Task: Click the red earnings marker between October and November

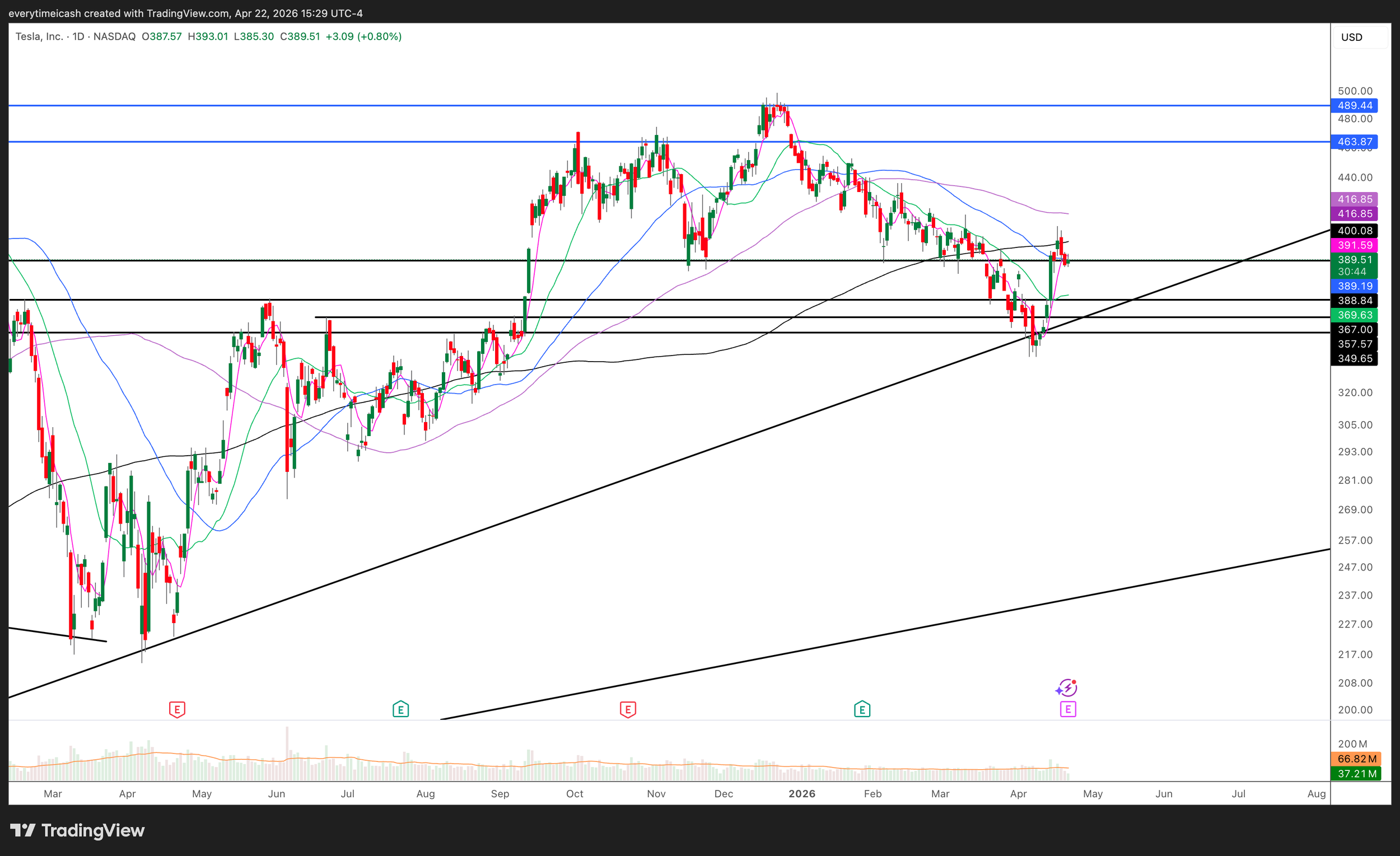Action: coord(627,709)
